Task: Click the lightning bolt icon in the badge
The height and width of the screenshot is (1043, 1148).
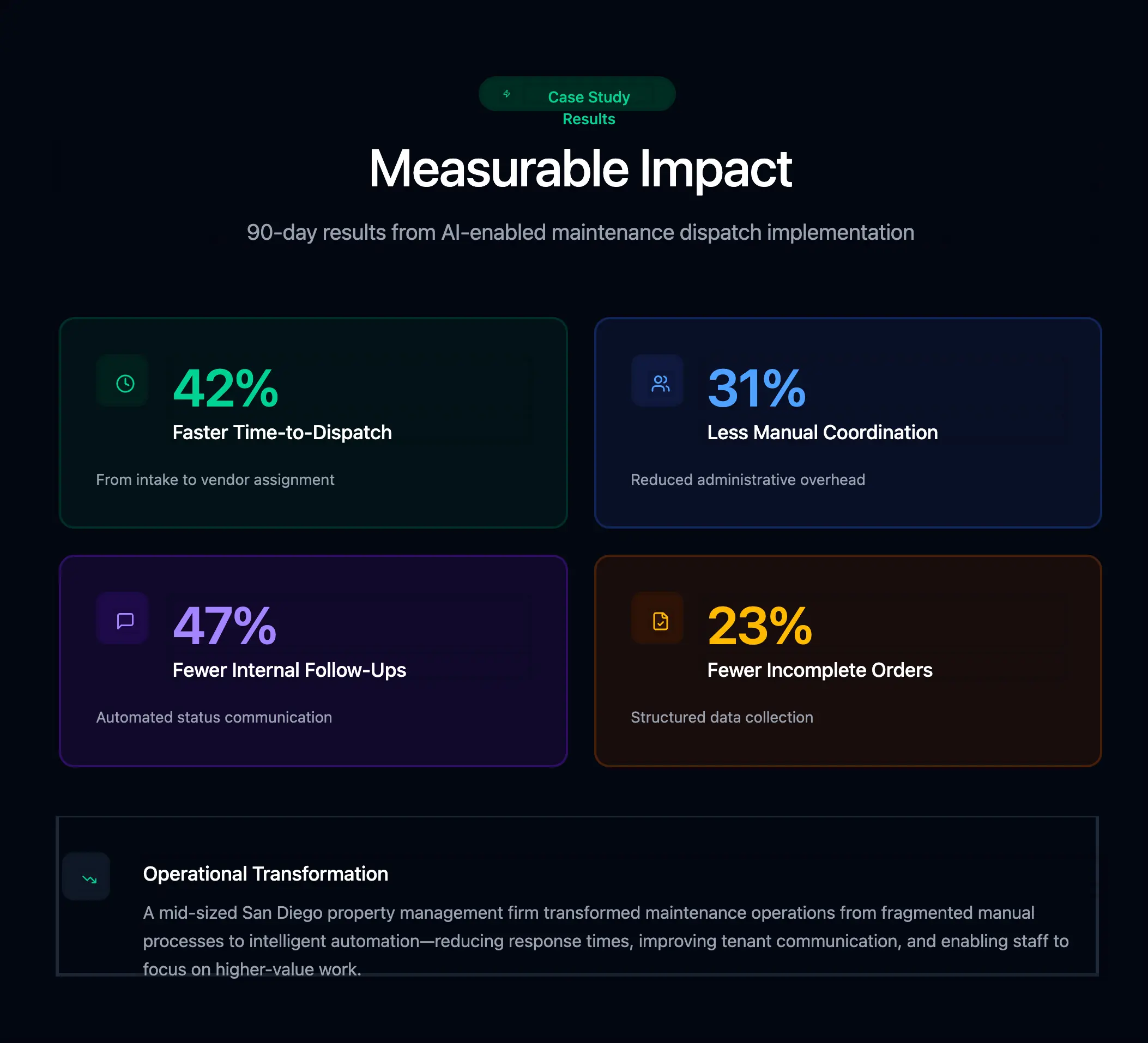Action: [506, 94]
